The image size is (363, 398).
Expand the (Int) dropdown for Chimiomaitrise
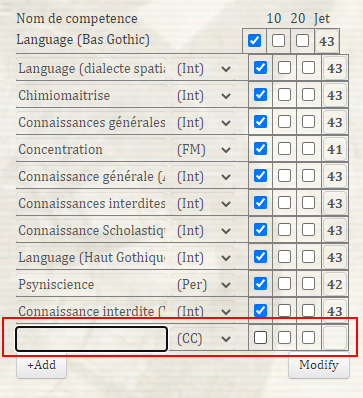click(x=203, y=96)
